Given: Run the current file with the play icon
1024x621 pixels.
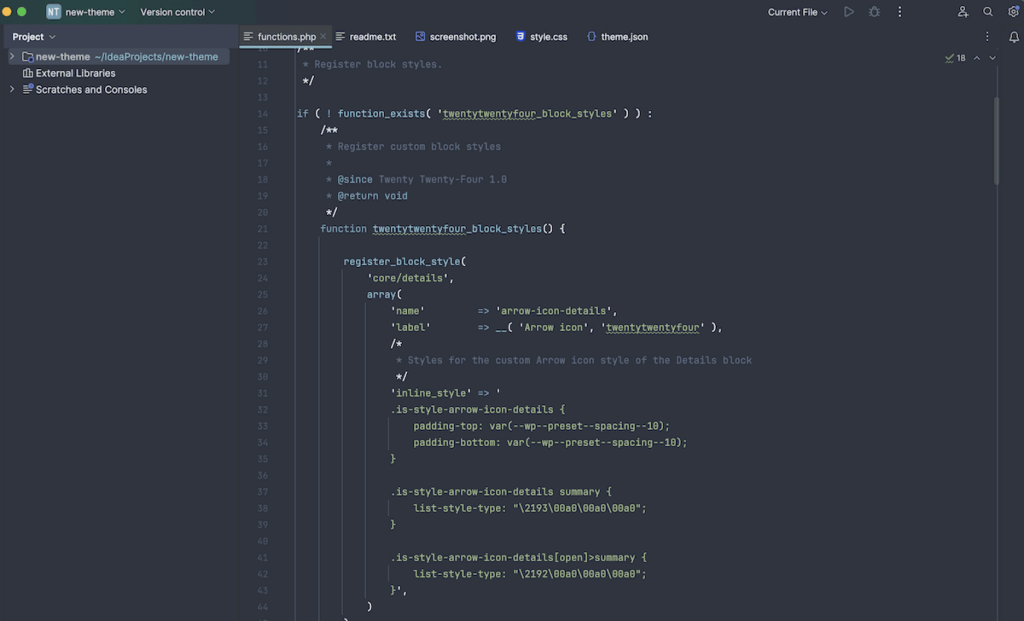Looking at the screenshot, I should [849, 12].
